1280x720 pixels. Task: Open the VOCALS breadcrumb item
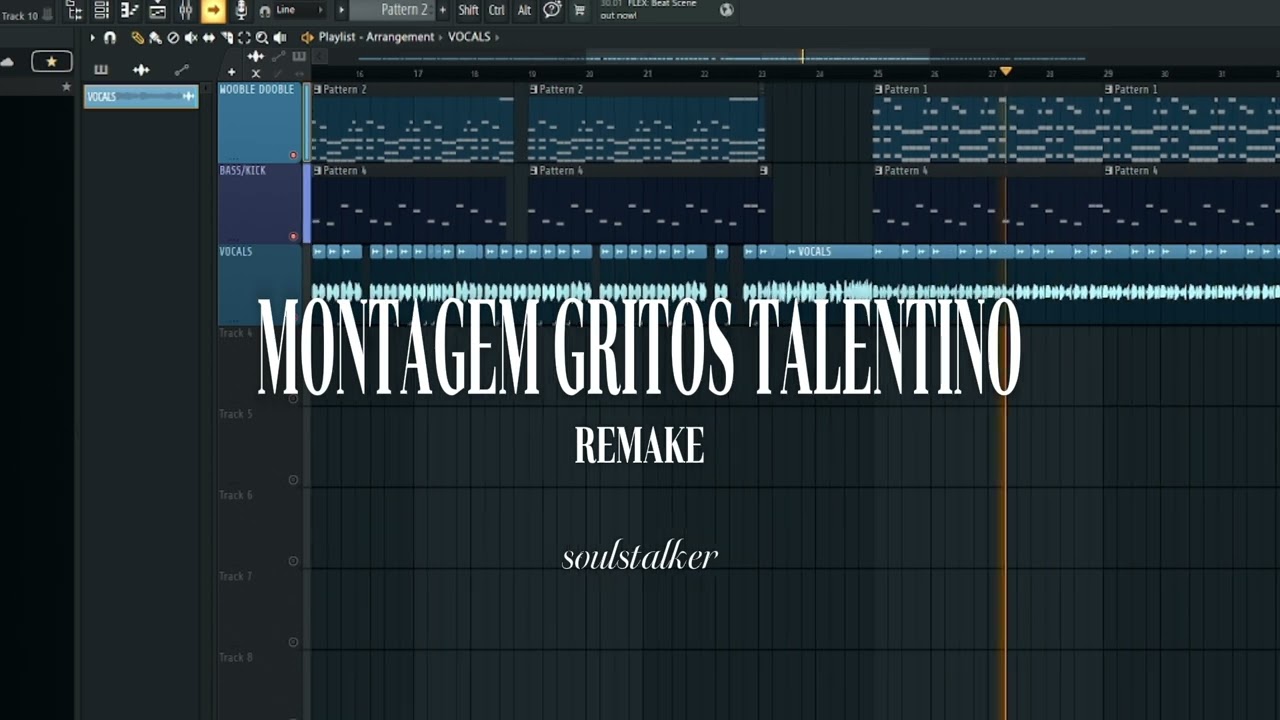click(469, 37)
